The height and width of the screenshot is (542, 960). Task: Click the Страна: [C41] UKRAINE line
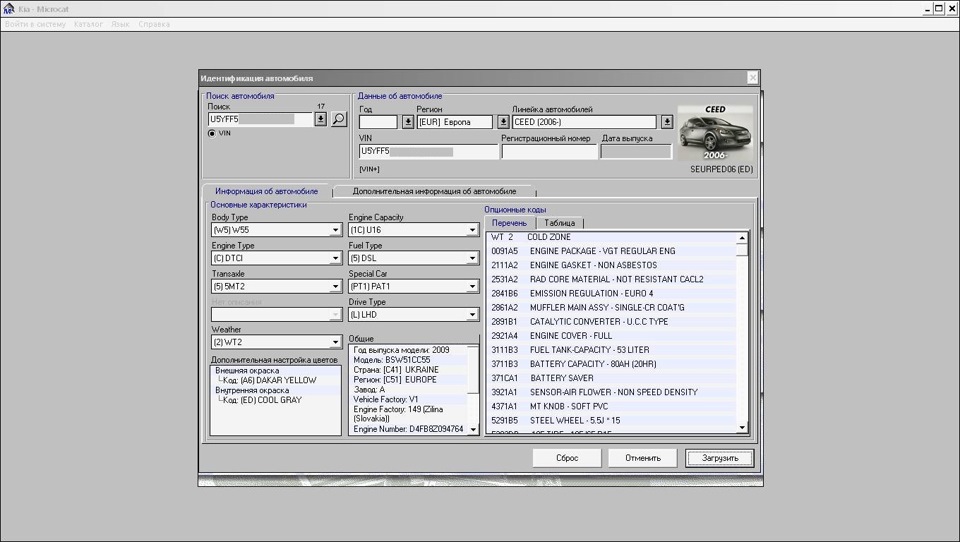pyautogui.click(x=396, y=370)
